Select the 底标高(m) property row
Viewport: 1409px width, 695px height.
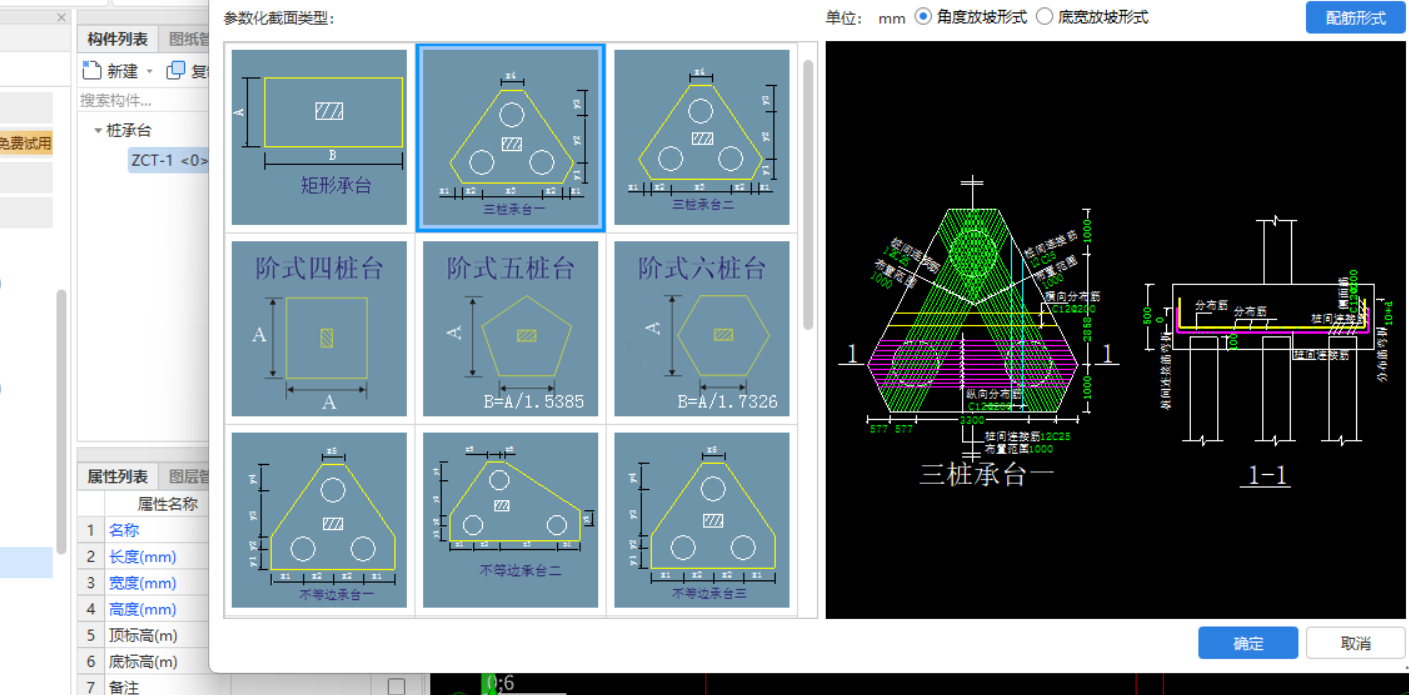[143, 661]
